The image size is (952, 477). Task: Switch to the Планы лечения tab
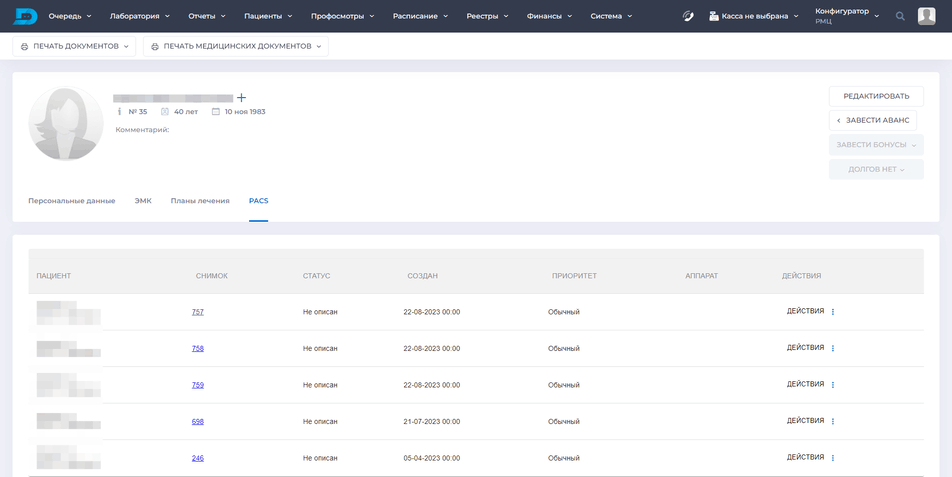tap(200, 201)
